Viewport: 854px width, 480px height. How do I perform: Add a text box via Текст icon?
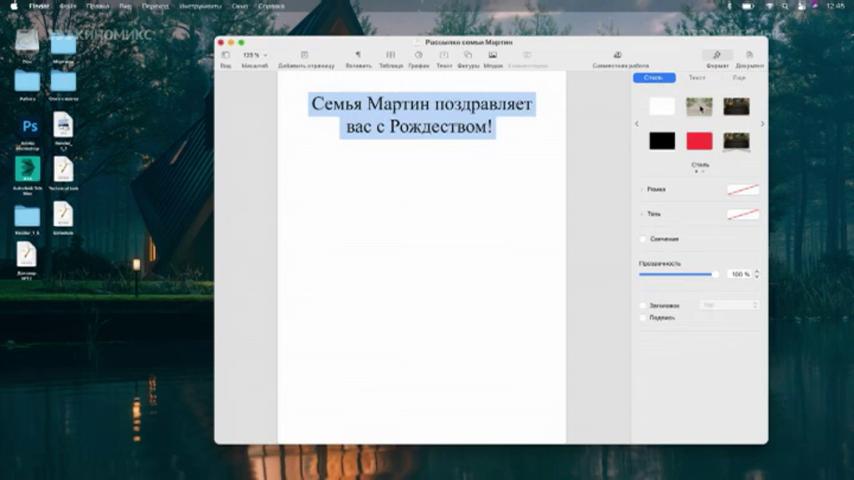tap(444, 55)
